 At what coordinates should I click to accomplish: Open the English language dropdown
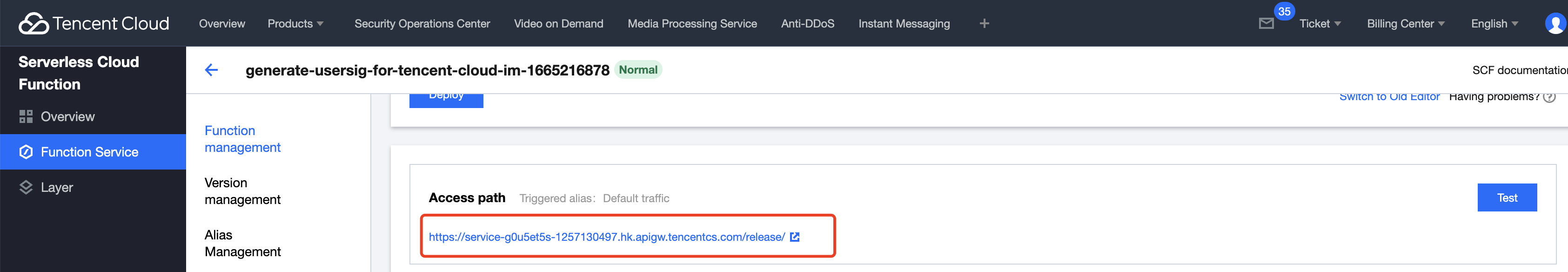coord(1494,23)
